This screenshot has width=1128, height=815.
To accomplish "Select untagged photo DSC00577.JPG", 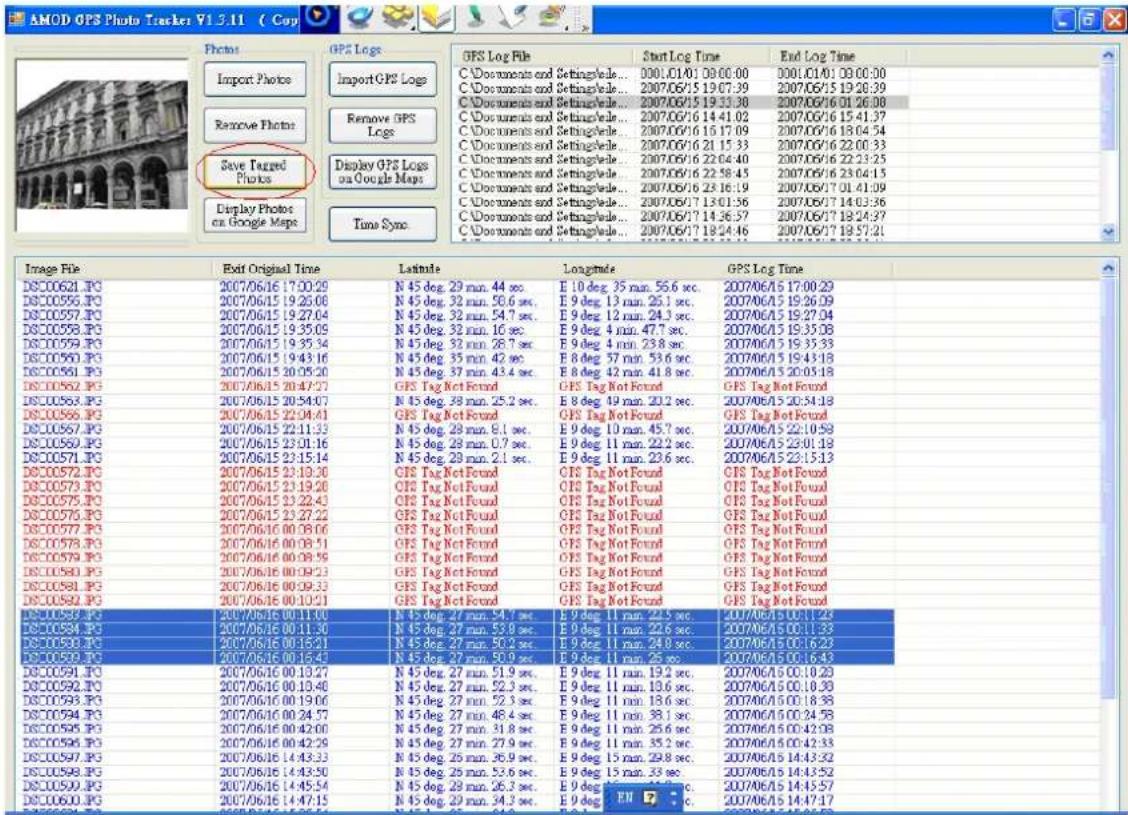I will (x=457, y=529).
